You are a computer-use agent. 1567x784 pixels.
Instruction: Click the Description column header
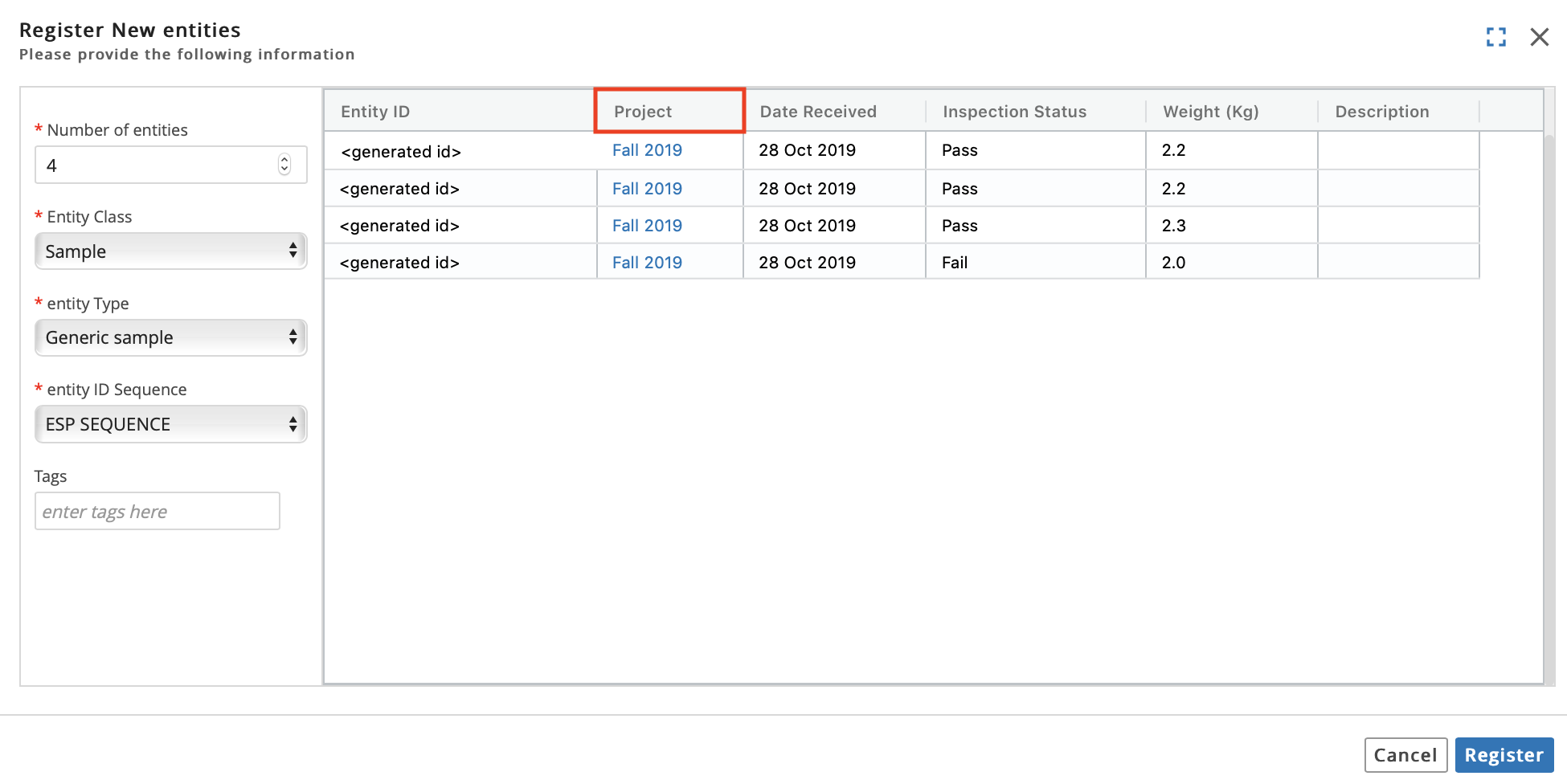coord(1398,111)
